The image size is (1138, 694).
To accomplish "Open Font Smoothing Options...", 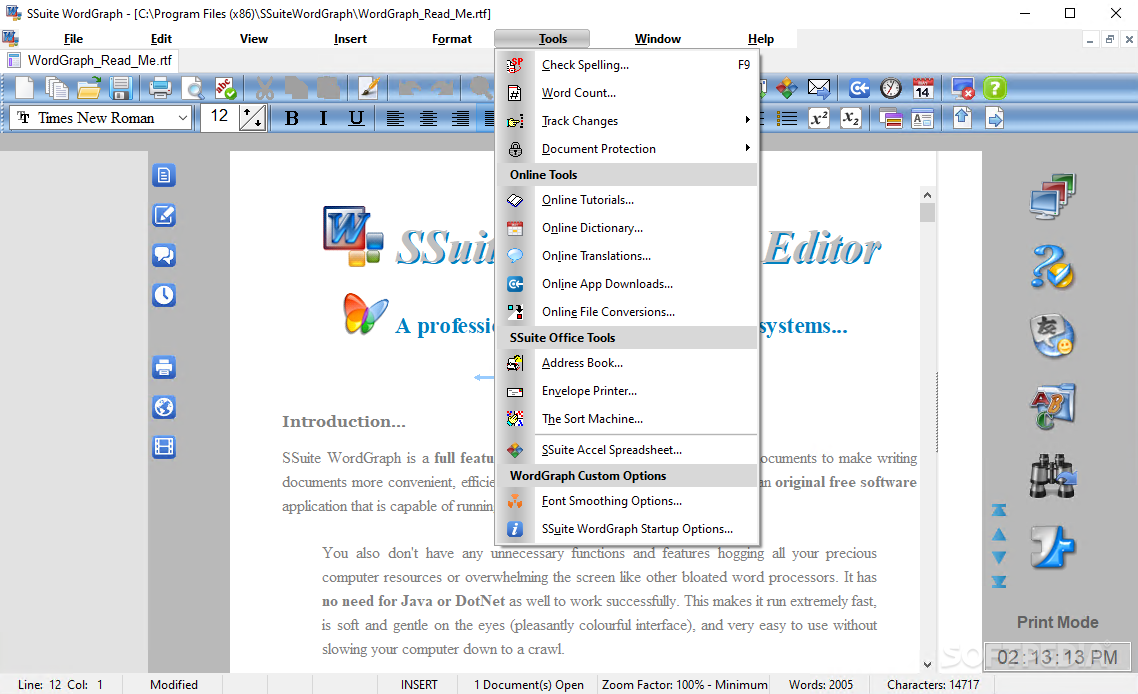I will click(628, 501).
